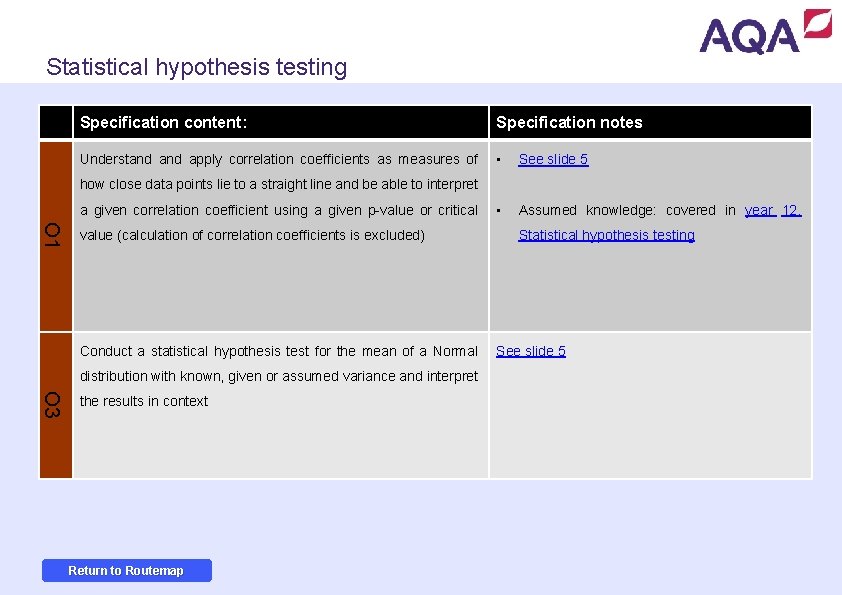Open the underlined 'Statistical hypothesis testing' link
The image size is (842, 595).
(x=606, y=235)
